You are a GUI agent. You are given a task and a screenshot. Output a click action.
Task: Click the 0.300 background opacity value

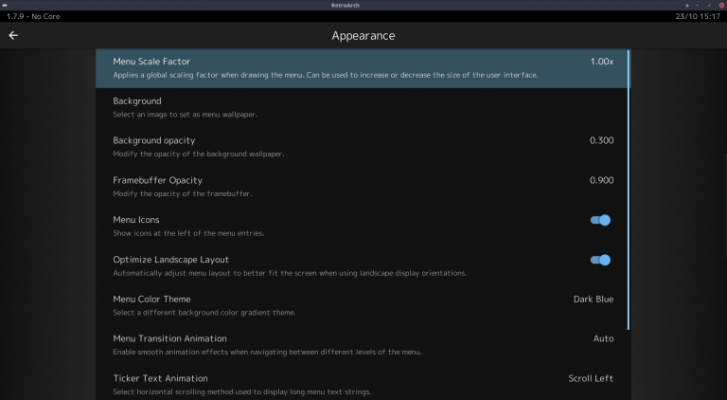click(601, 140)
